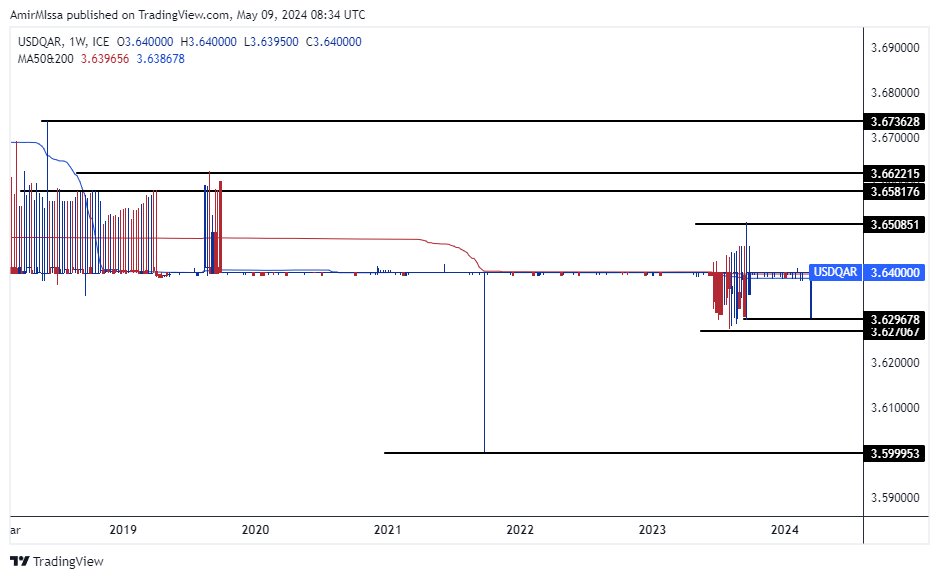Viewport: 939px width, 579px height.
Task: Click the TradingView logo icon
Action: (19, 561)
